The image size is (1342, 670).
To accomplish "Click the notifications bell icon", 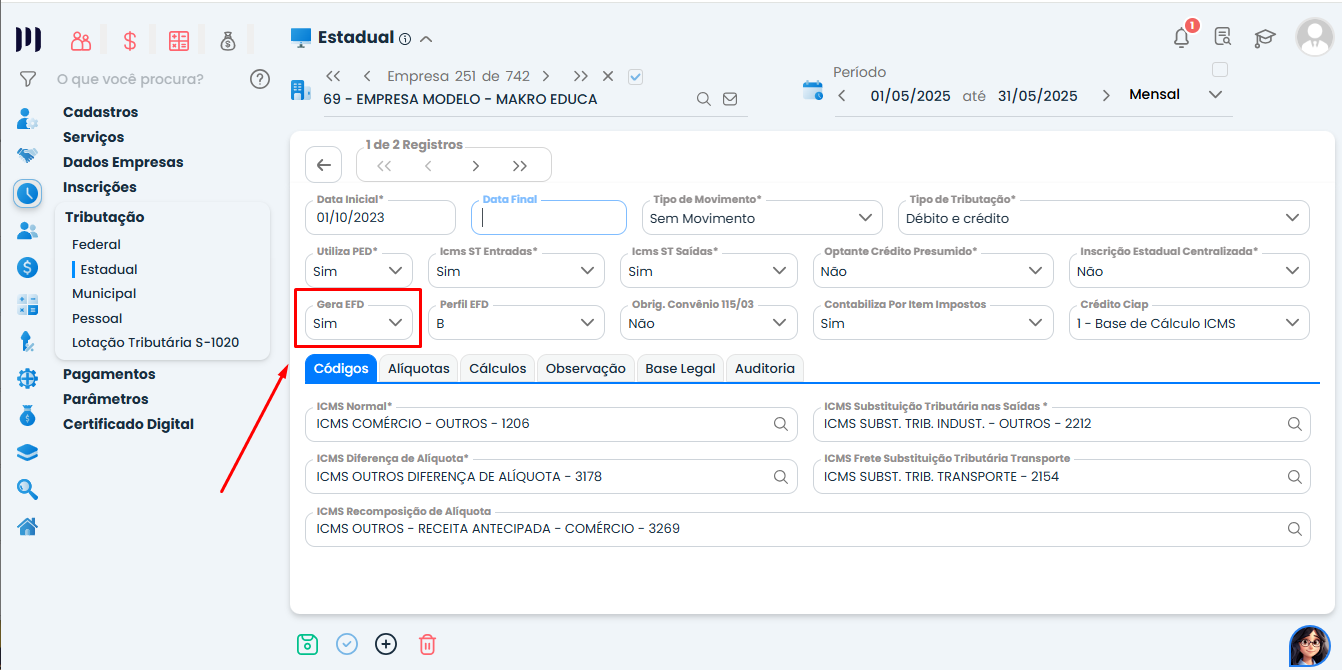I will tap(1182, 38).
